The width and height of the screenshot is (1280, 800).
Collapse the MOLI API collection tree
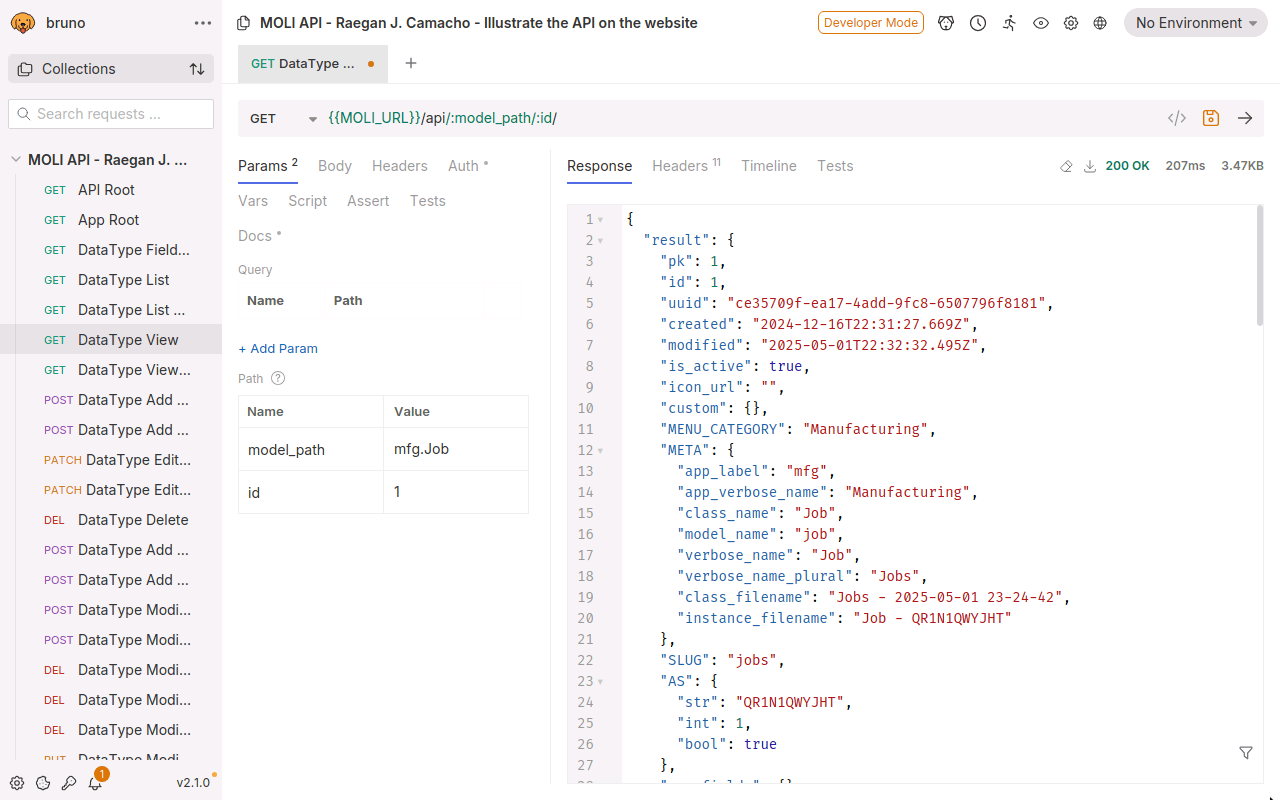(x=16, y=160)
